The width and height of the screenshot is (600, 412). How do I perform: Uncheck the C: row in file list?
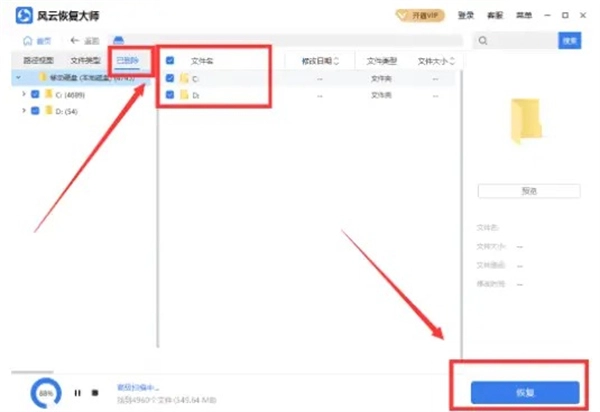(170, 78)
